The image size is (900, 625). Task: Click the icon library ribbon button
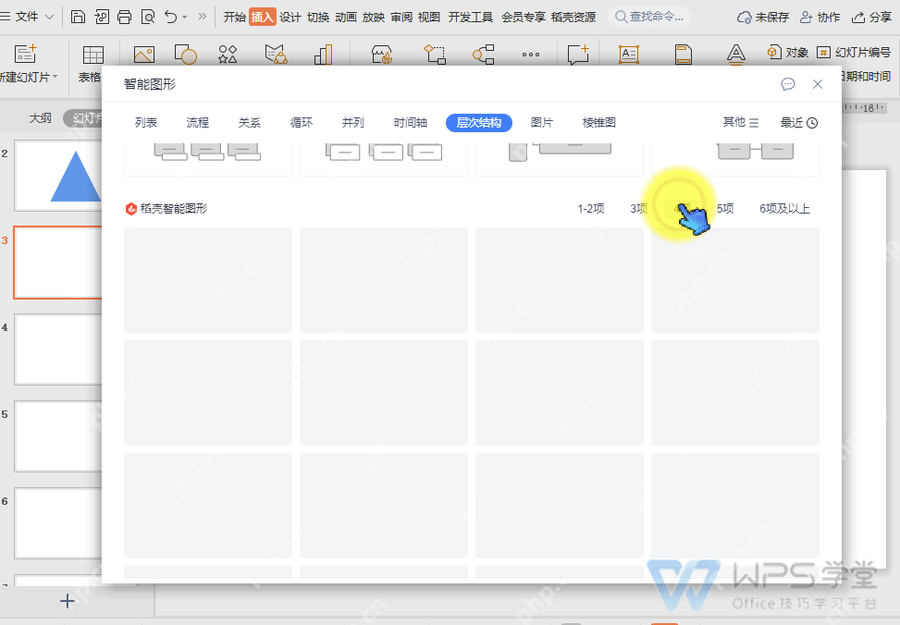[227, 55]
